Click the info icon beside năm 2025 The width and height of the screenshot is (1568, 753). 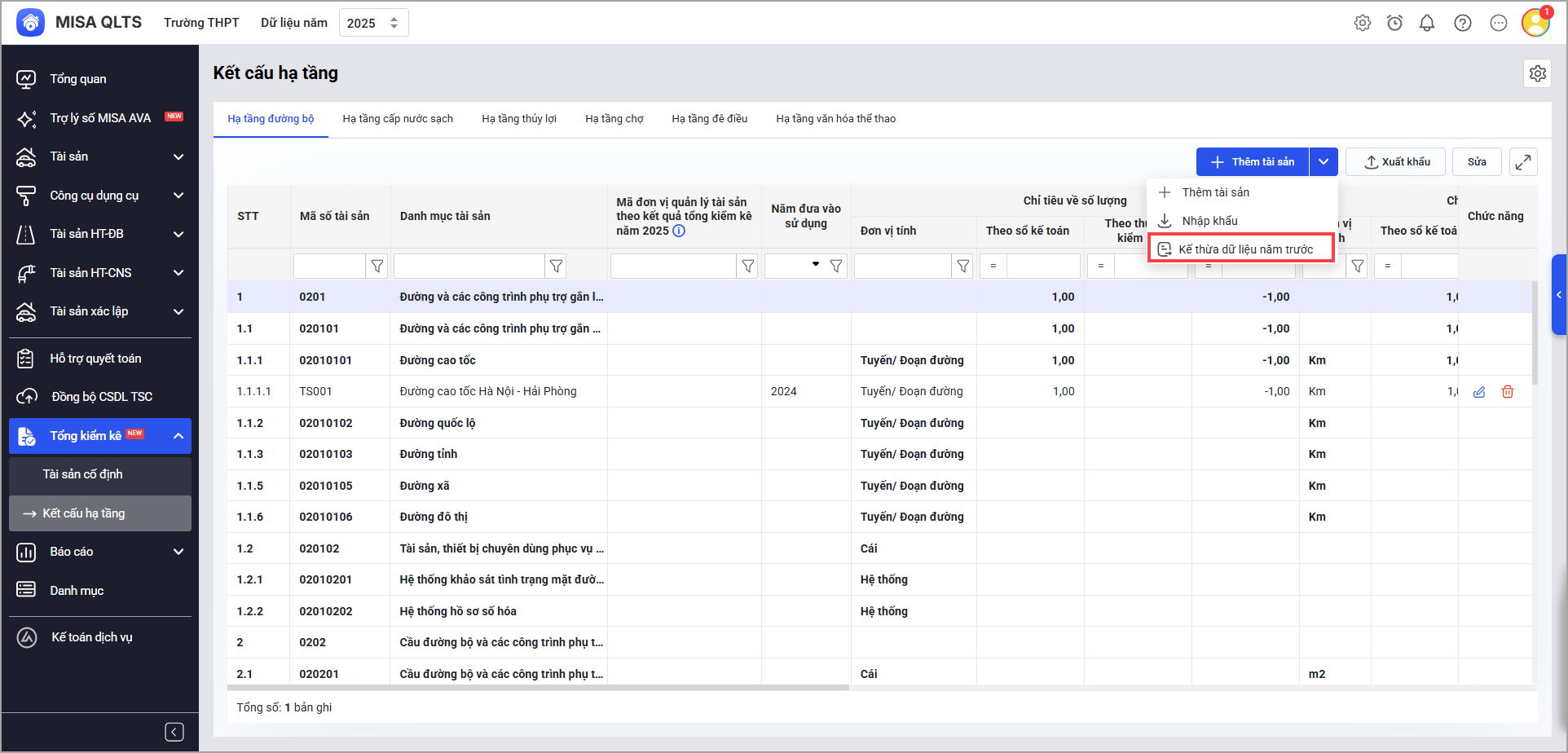point(679,231)
